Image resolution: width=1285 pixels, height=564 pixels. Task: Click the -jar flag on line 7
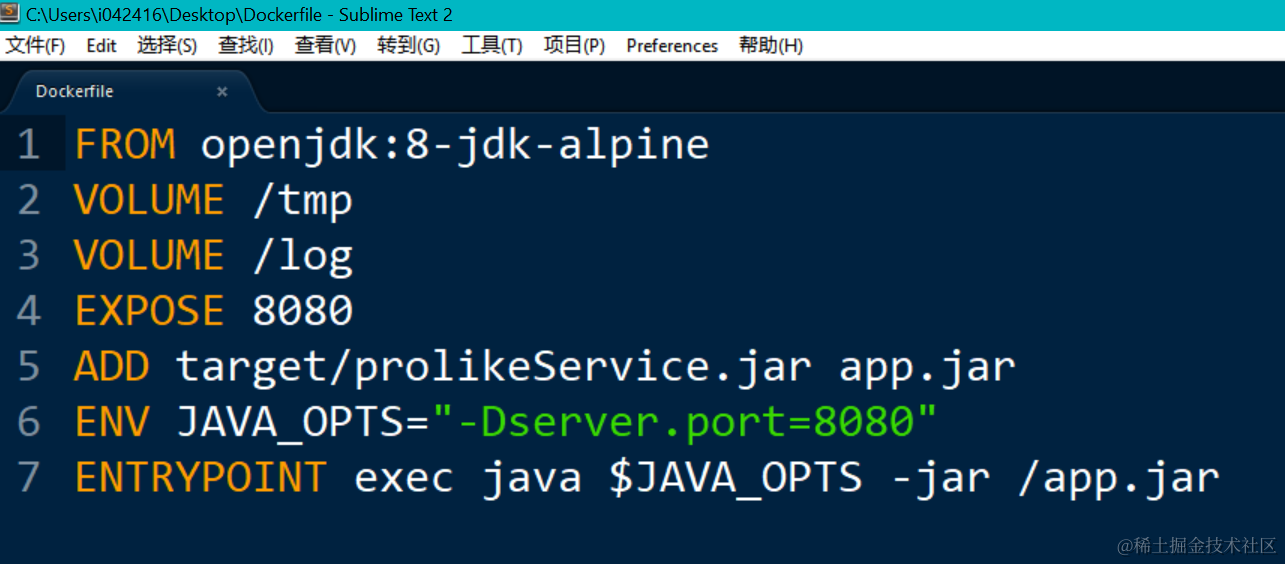940,478
